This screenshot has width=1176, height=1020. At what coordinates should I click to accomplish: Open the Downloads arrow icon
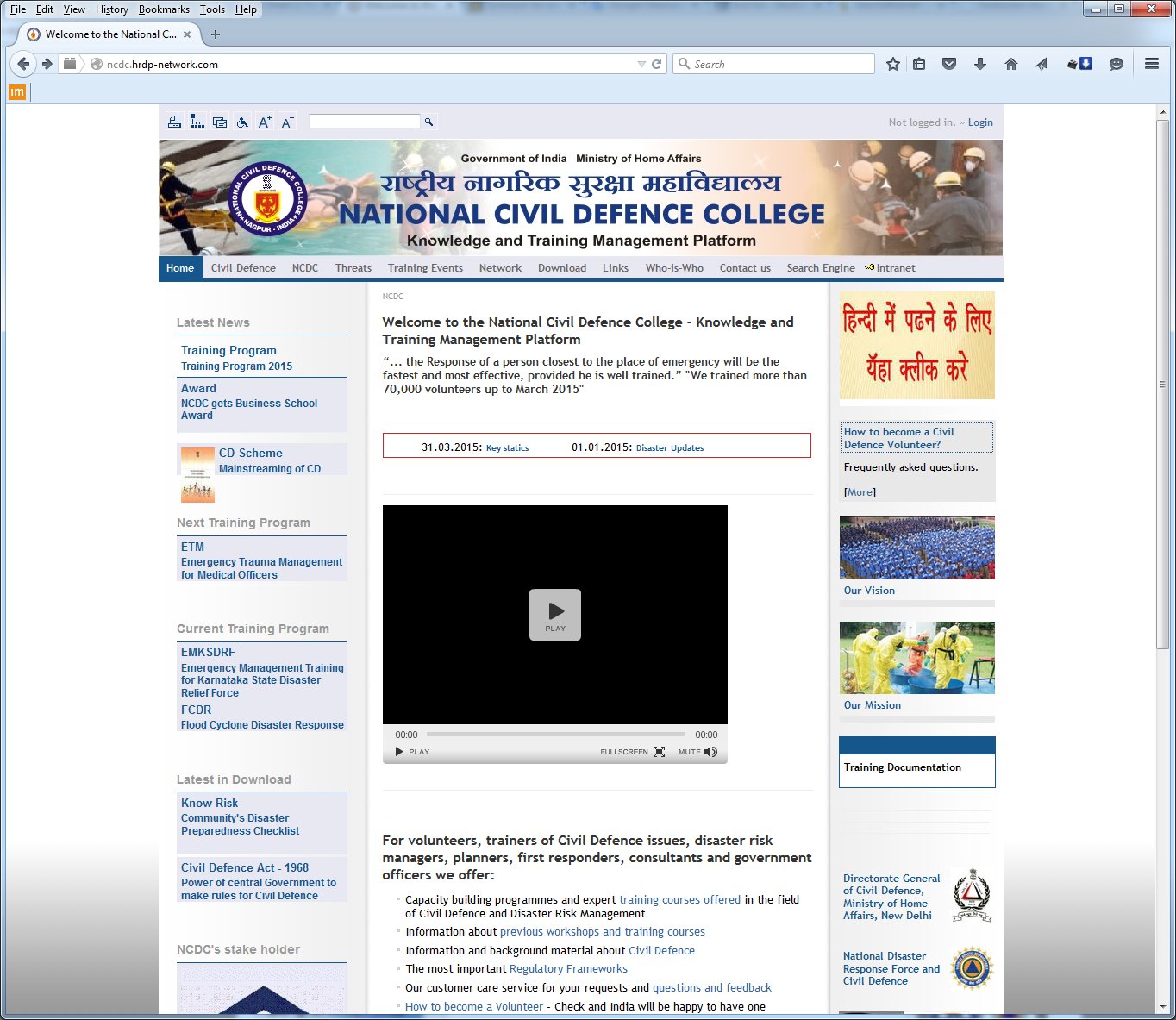pyautogui.click(x=980, y=64)
